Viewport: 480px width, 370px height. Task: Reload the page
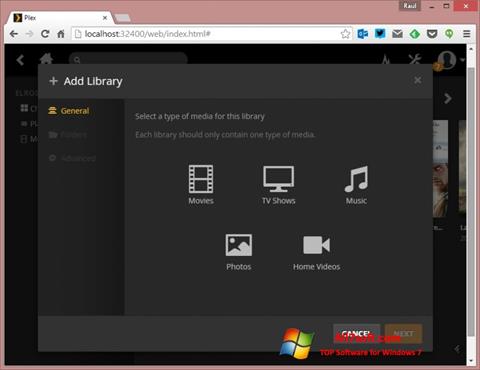tap(45, 34)
